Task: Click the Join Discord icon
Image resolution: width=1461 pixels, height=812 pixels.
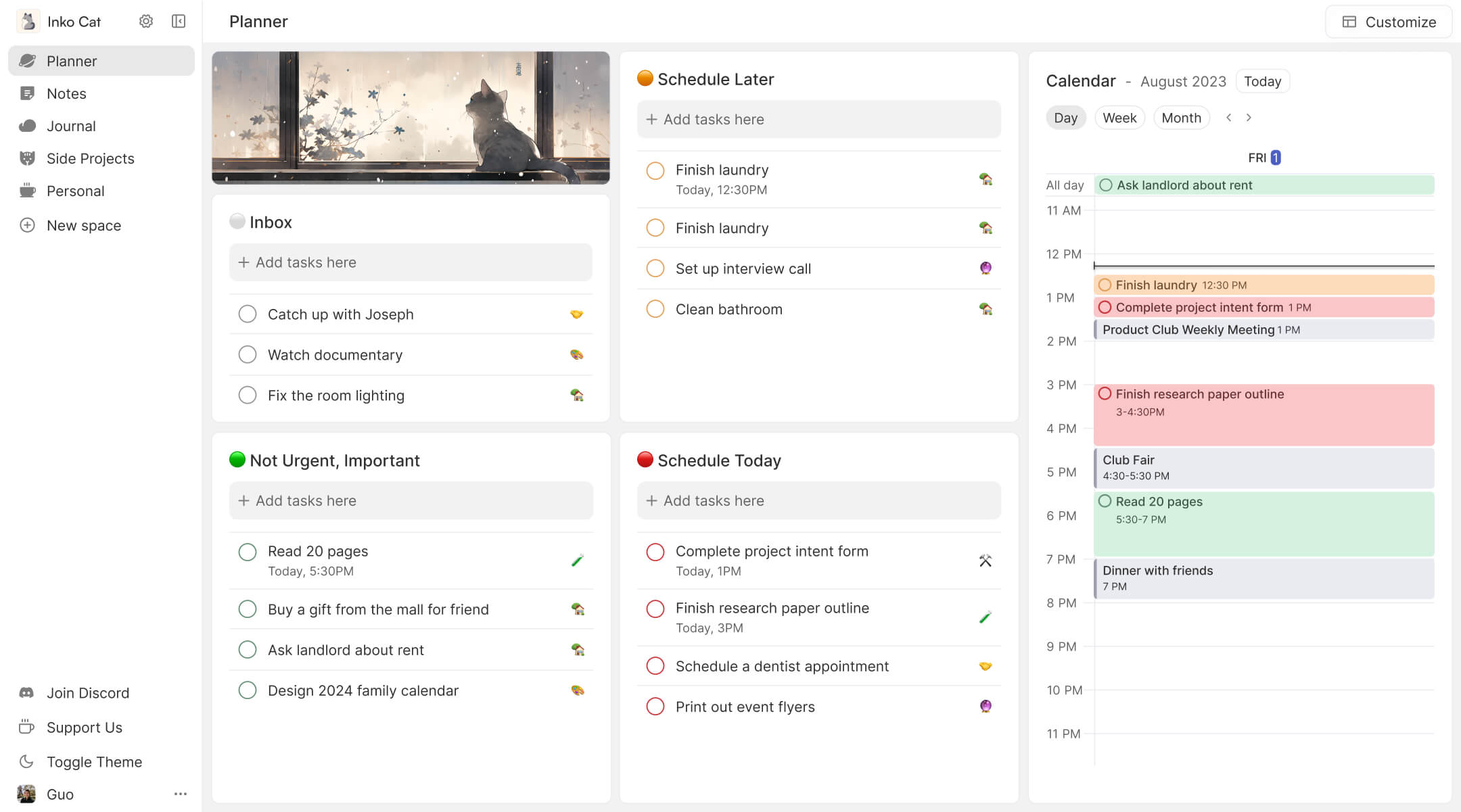Action: (27, 692)
